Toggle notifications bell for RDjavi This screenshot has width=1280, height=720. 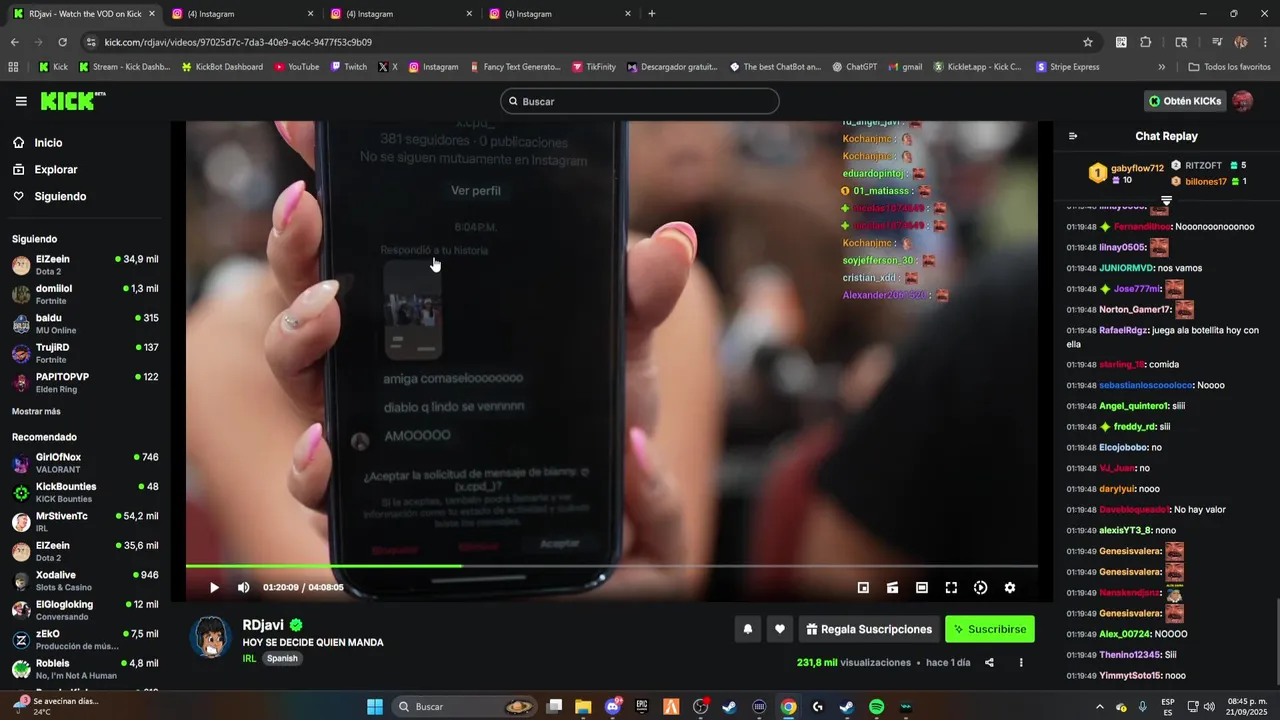point(747,629)
